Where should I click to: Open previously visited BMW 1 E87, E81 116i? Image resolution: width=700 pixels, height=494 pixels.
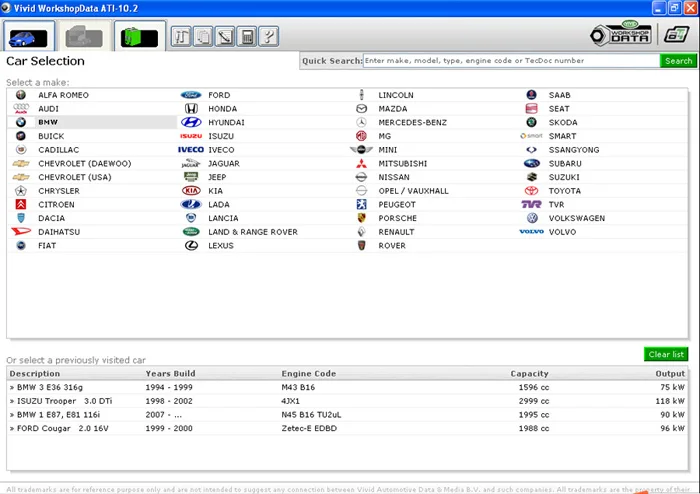click(x=347, y=415)
